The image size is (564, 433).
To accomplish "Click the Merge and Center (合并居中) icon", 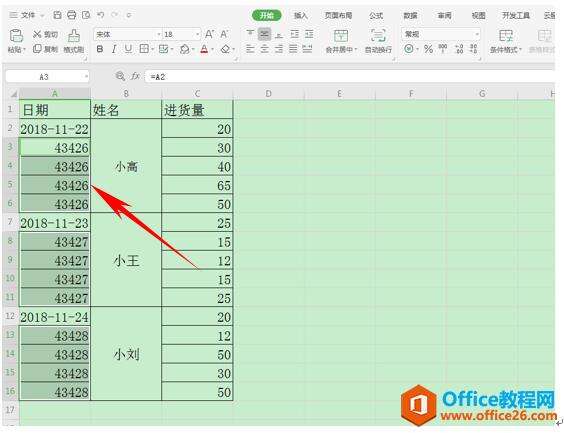I will point(341,36).
